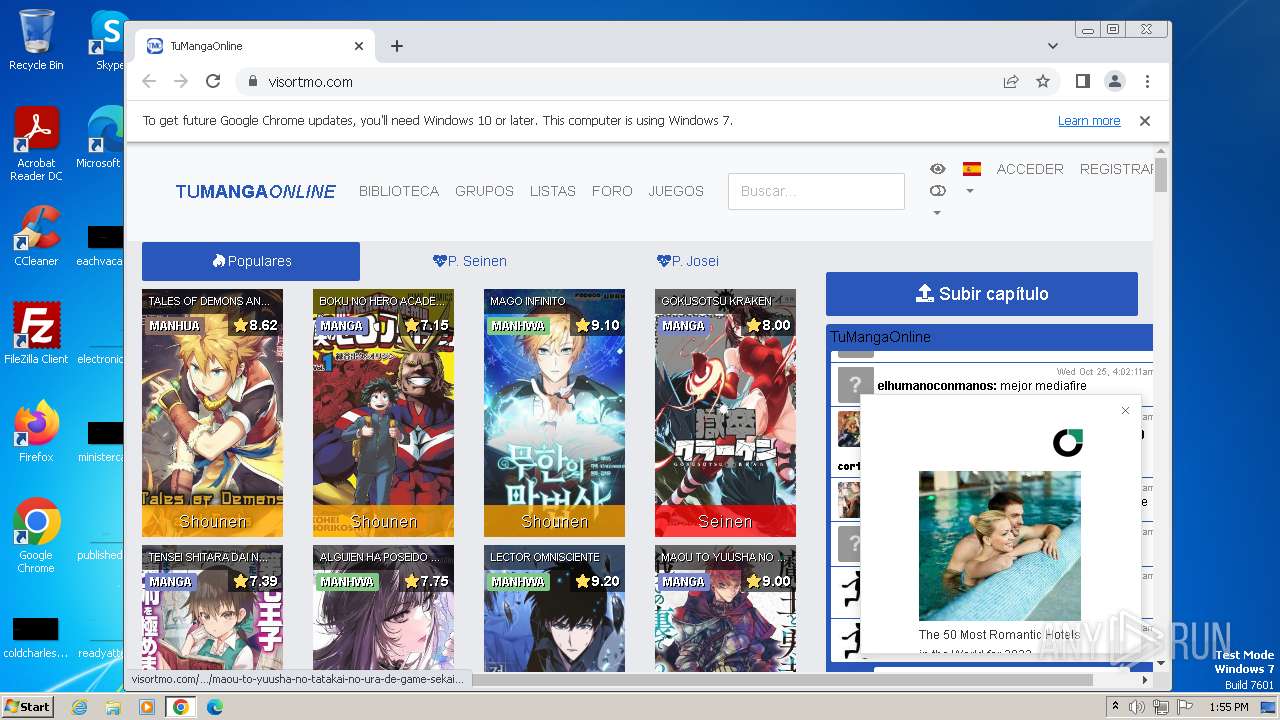Open Microsoft Edge from taskbar

[x=215, y=707]
